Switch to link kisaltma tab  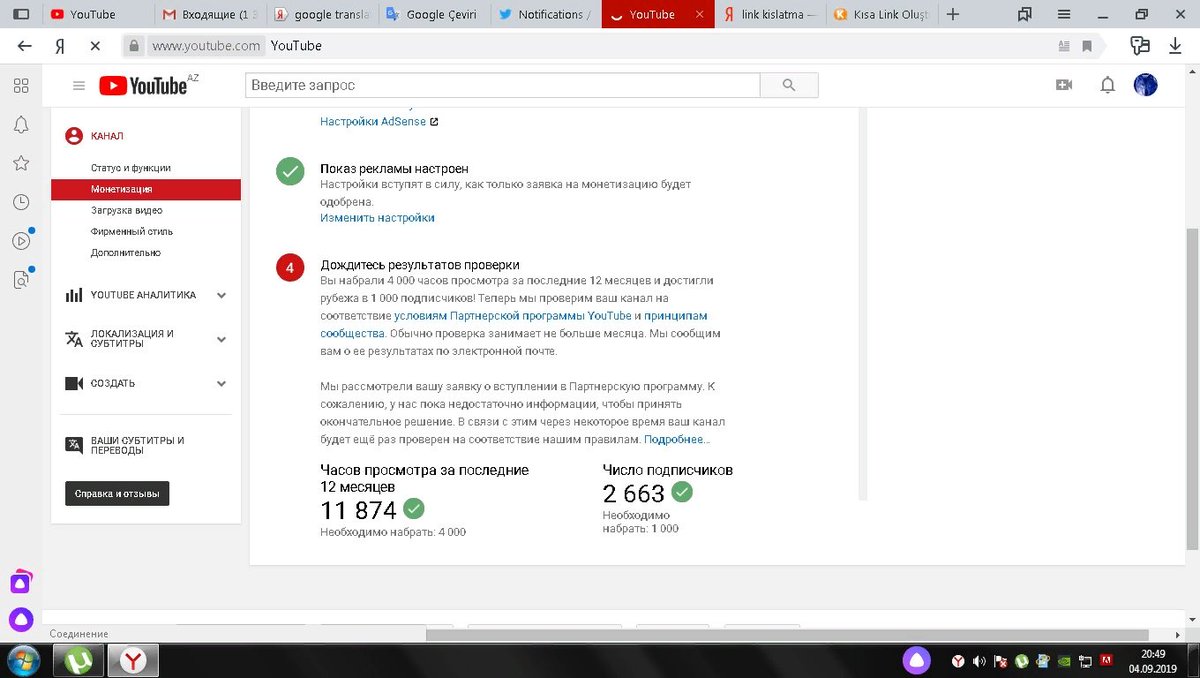pyautogui.click(x=770, y=14)
